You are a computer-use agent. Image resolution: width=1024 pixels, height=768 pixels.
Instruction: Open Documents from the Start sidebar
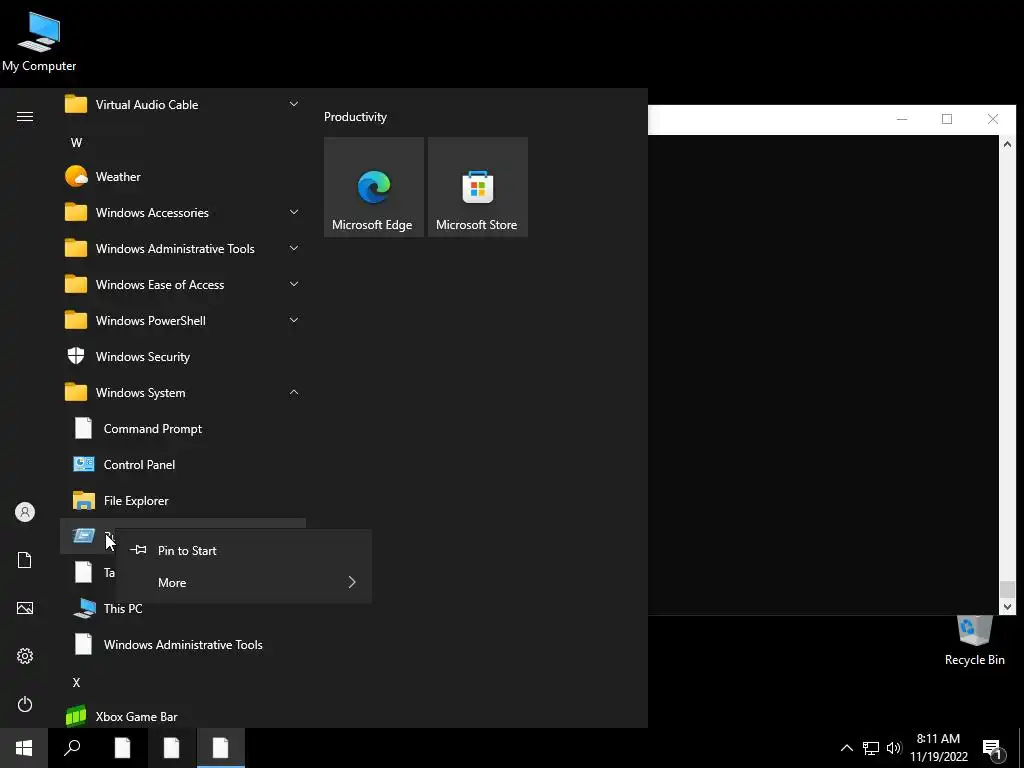point(25,560)
